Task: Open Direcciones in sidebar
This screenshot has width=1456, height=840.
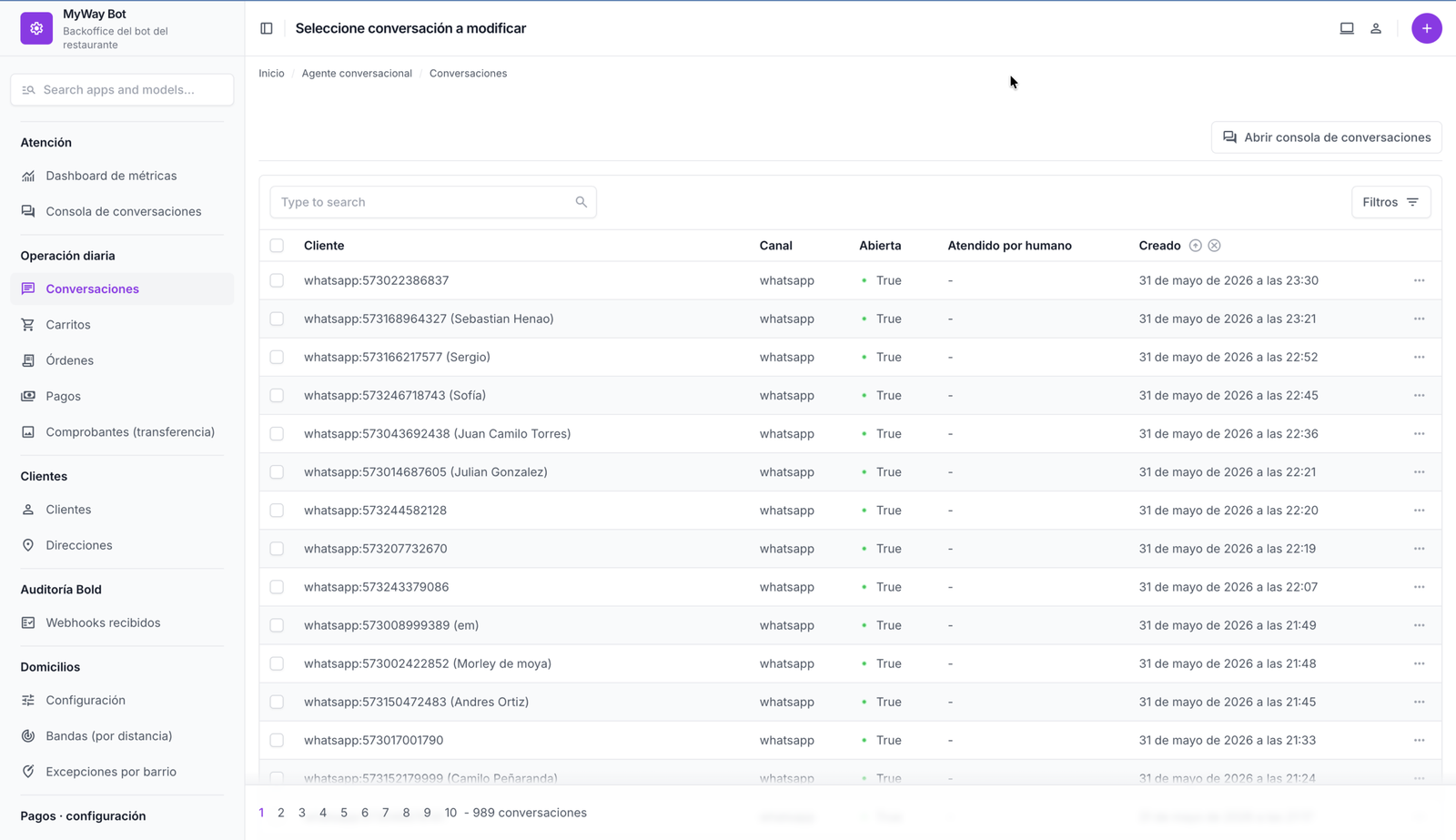Action: point(122,545)
